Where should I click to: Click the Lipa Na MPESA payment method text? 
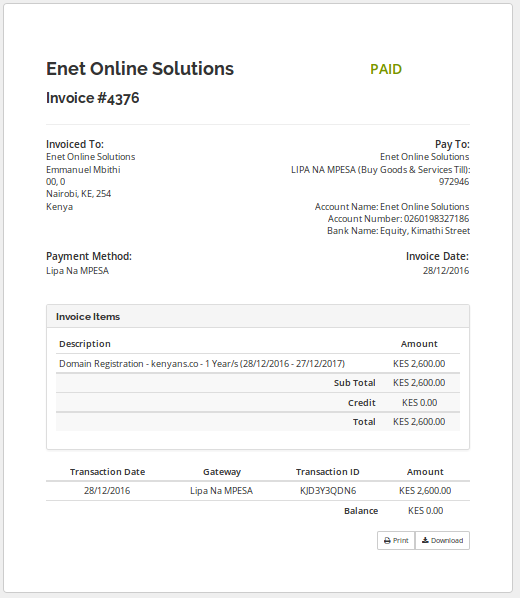click(x=77, y=271)
